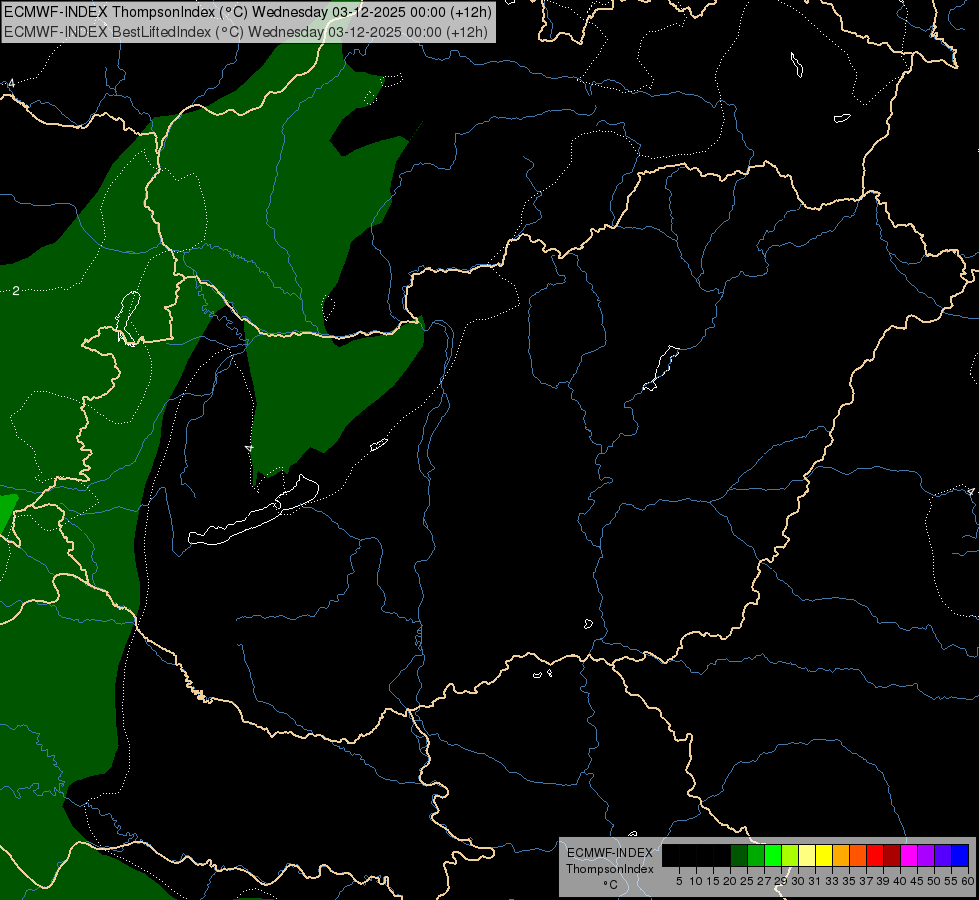Click the legend tick label 10
Image resolution: width=979 pixels, height=900 pixels.
[x=696, y=881]
